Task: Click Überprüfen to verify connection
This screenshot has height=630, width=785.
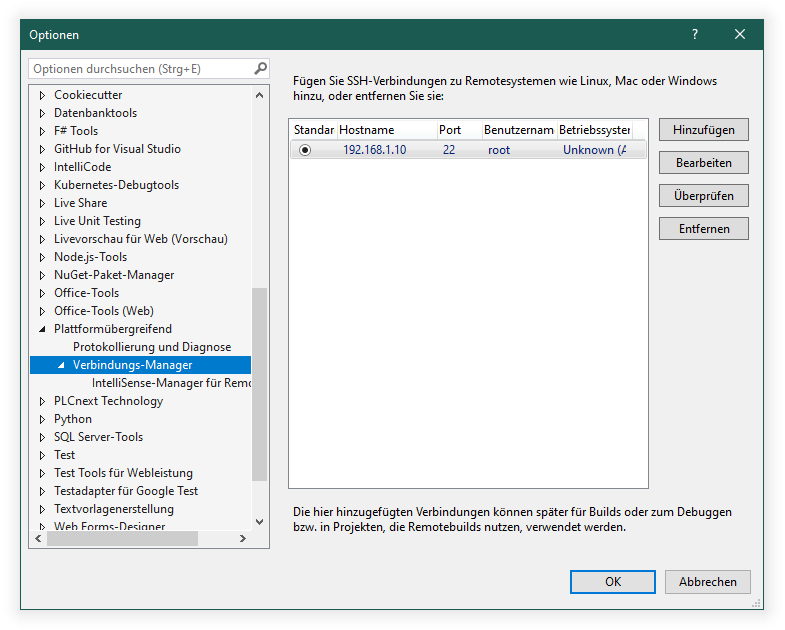Action: (703, 196)
